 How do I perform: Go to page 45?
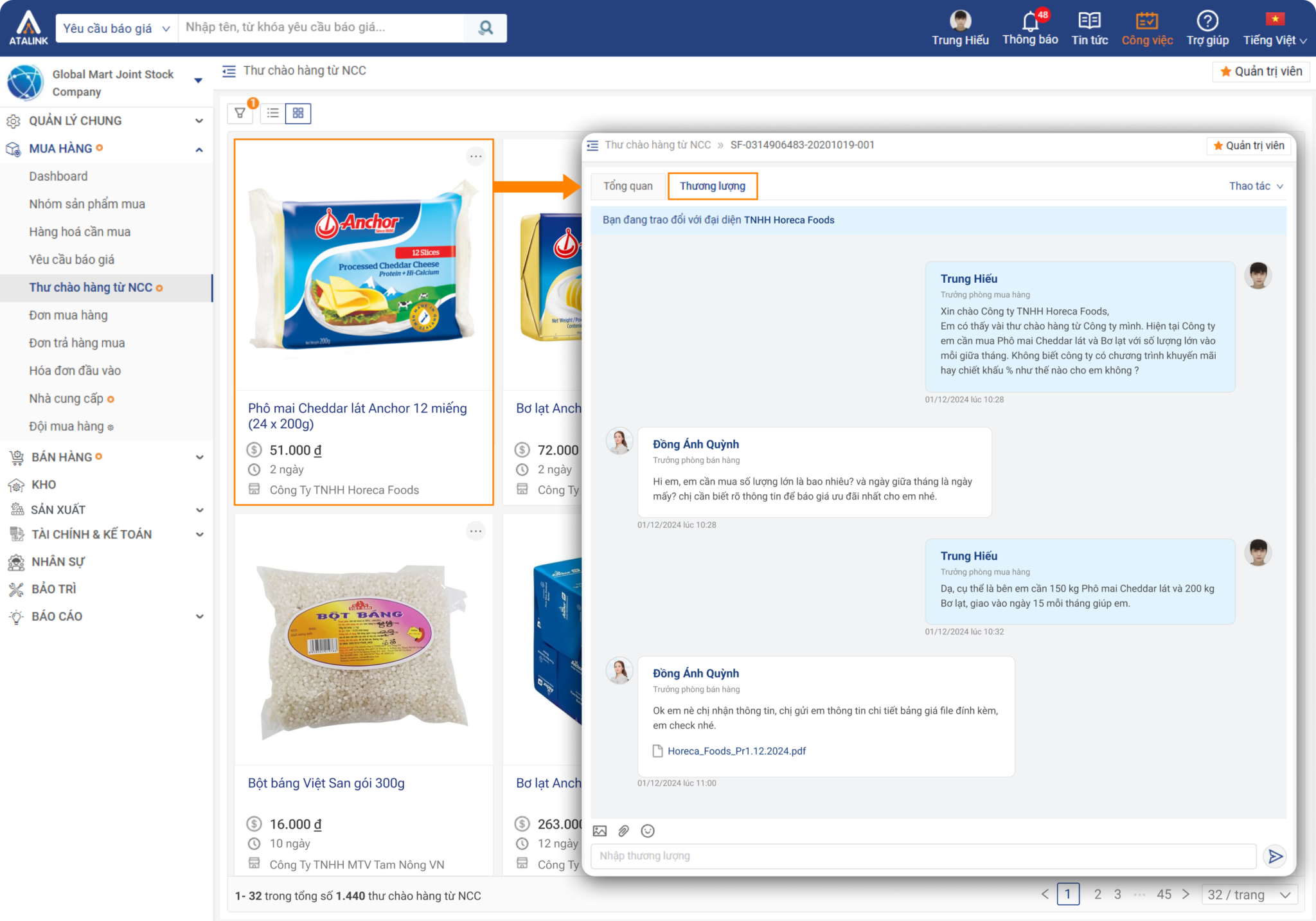tap(1164, 895)
